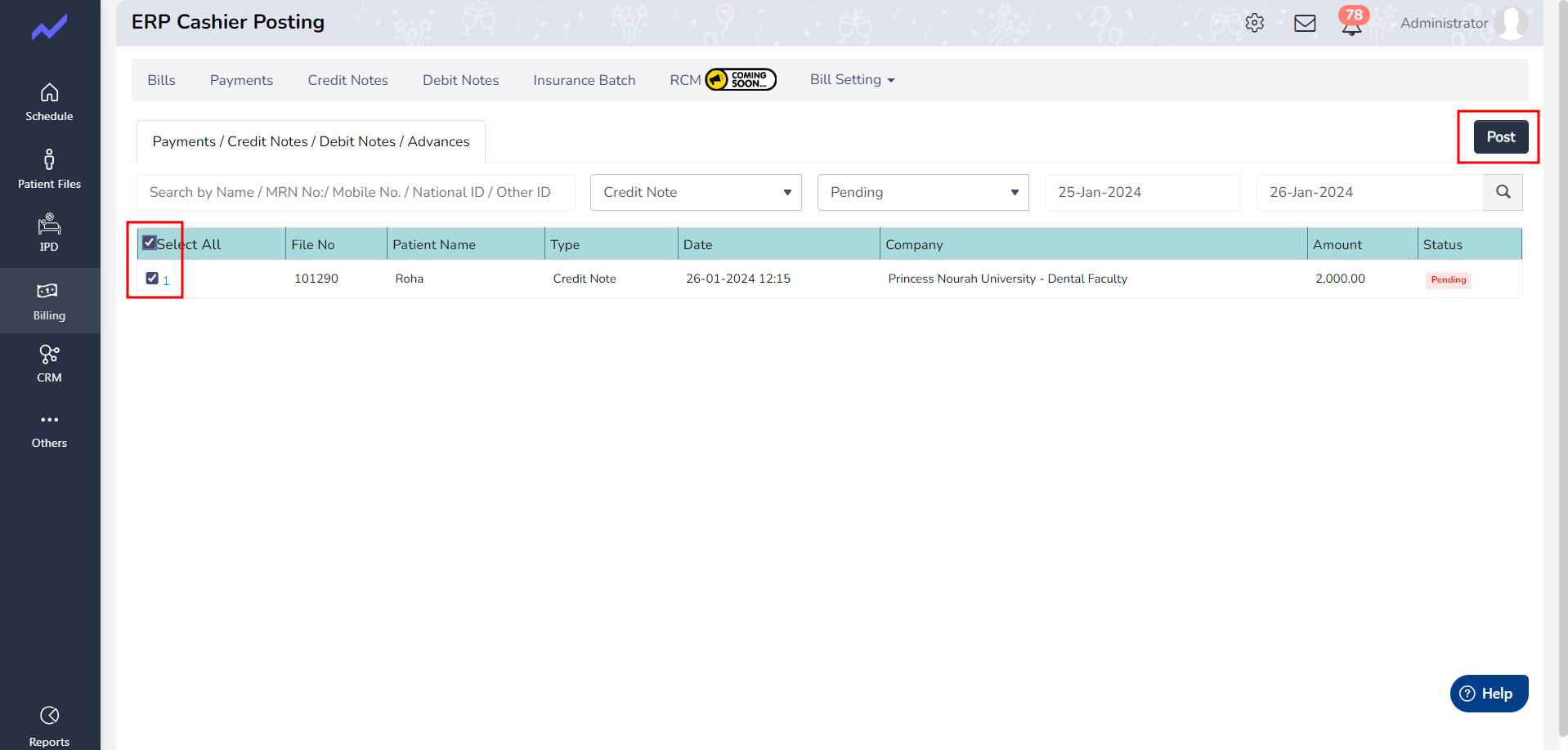Click the Post button
The width and height of the screenshot is (1568, 750).
coord(1500,136)
